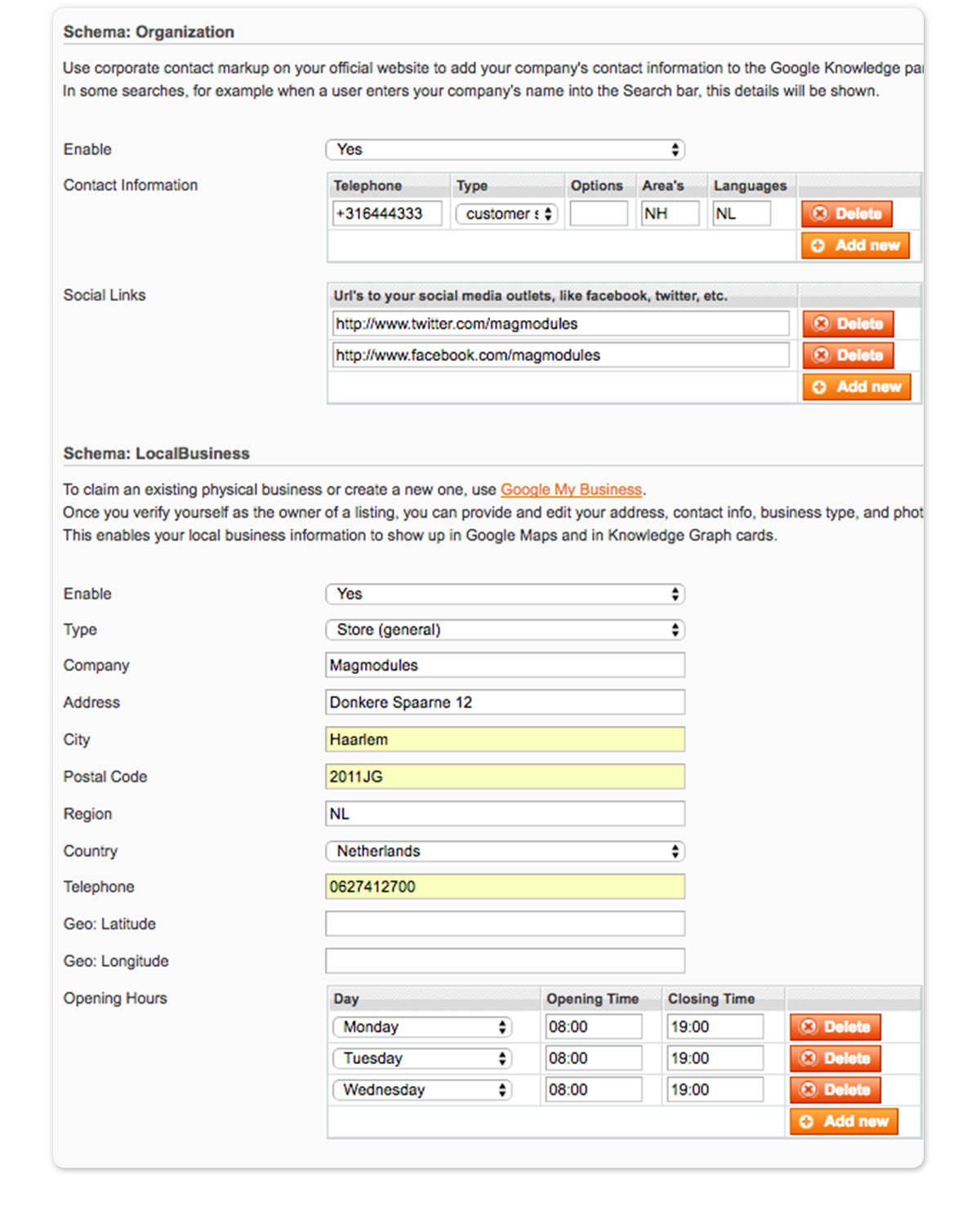Image resolution: width=980 pixels, height=1225 pixels.
Task: Click the Postal Code field
Action: 505,777
